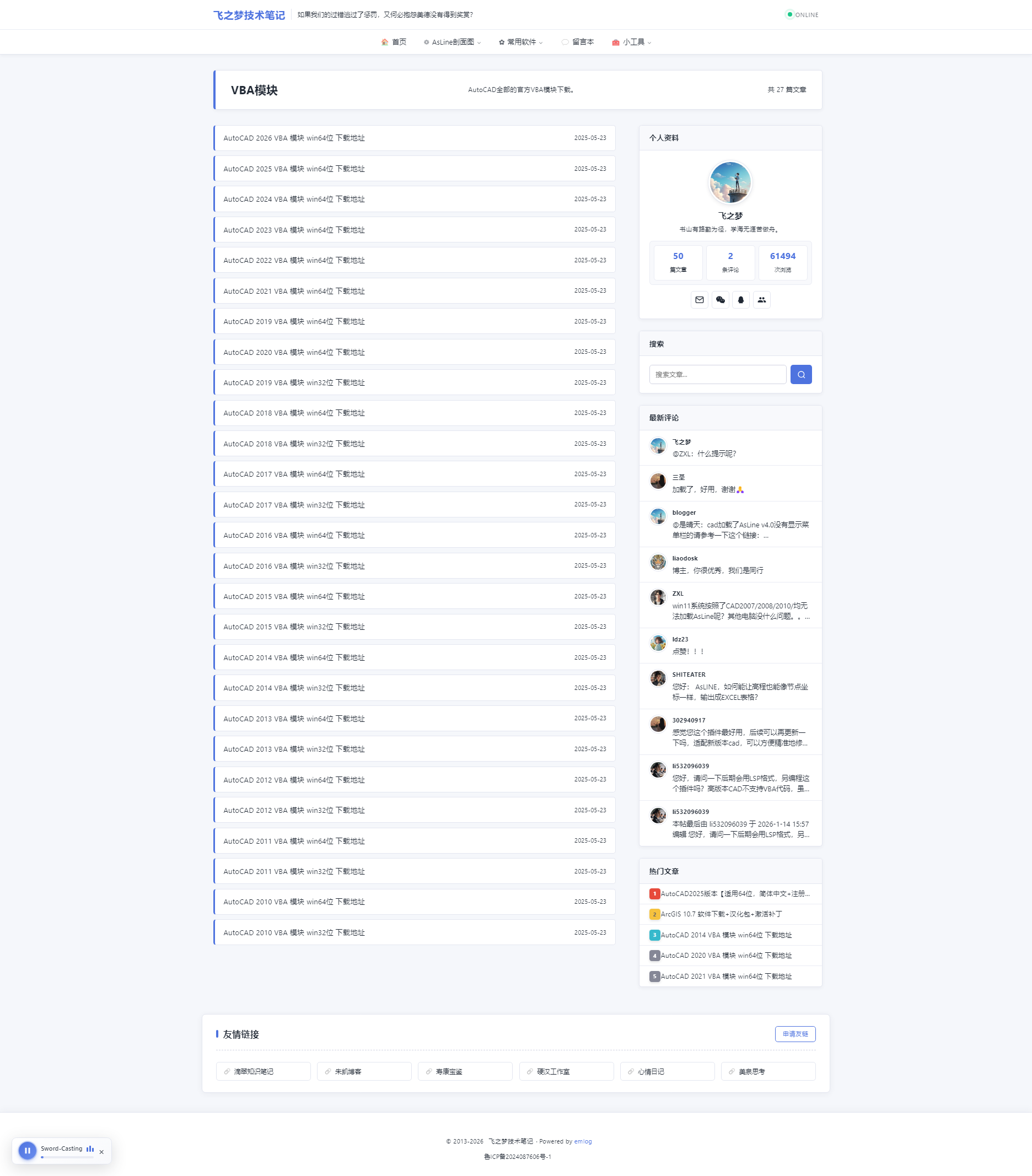Open SHITEATER commenter avatar
The image size is (1032, 1176).
(658, 678)
